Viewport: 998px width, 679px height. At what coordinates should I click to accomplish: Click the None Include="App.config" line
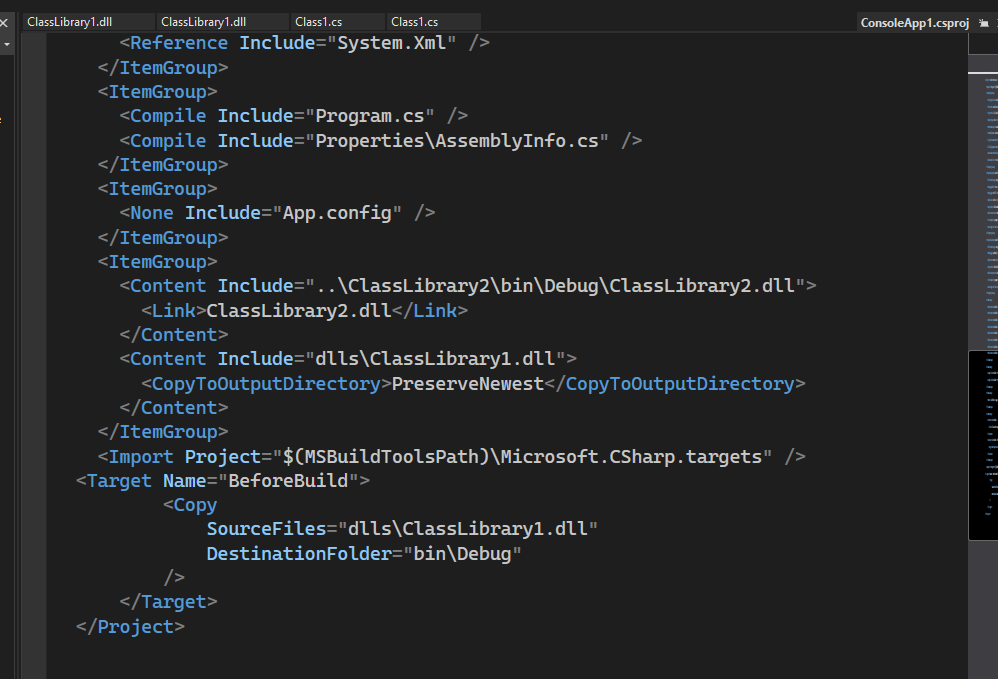coord(278,213)
